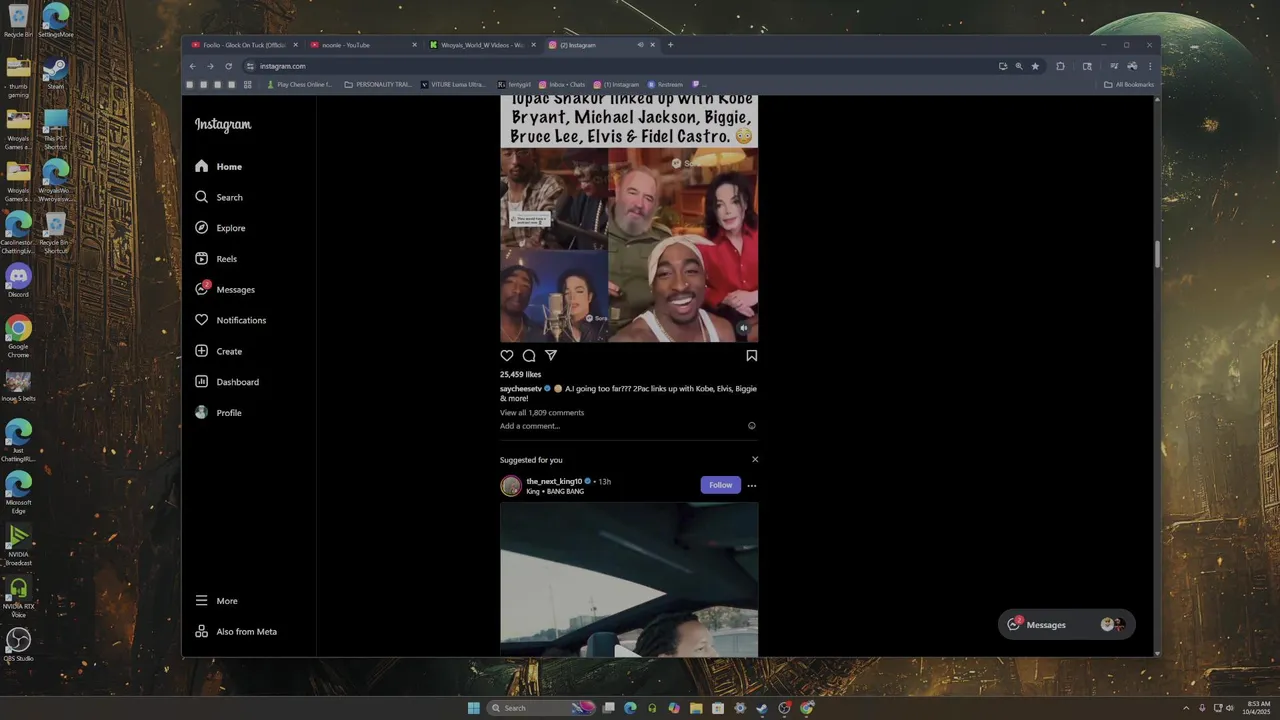Open the Recycle Bin desktop icon
The height and width of the screenshot is (720, 1280).
[18, 22]
